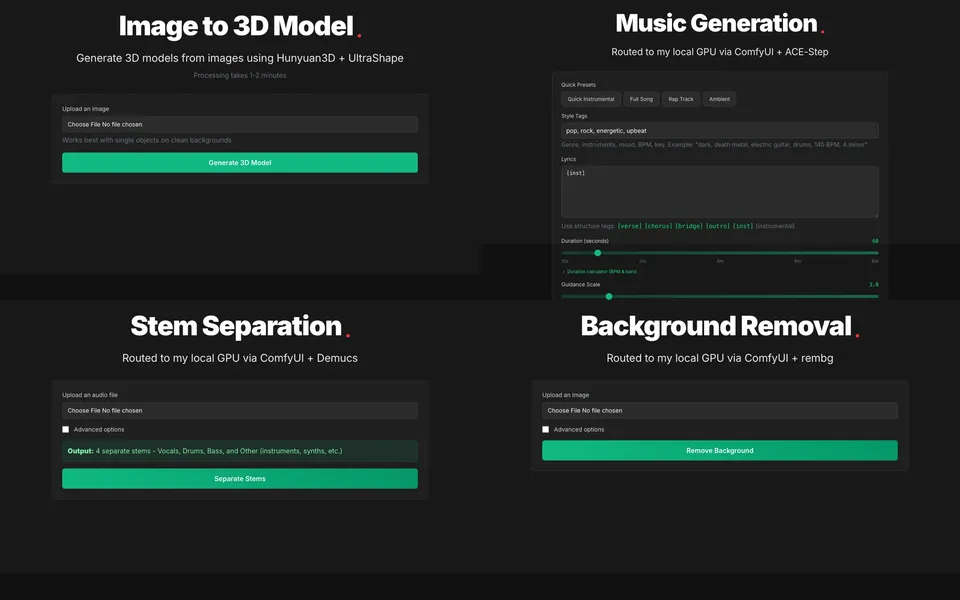This screenshot has height=600, width=960.
Task: Apply the Full Song preset
Action: 641,99
